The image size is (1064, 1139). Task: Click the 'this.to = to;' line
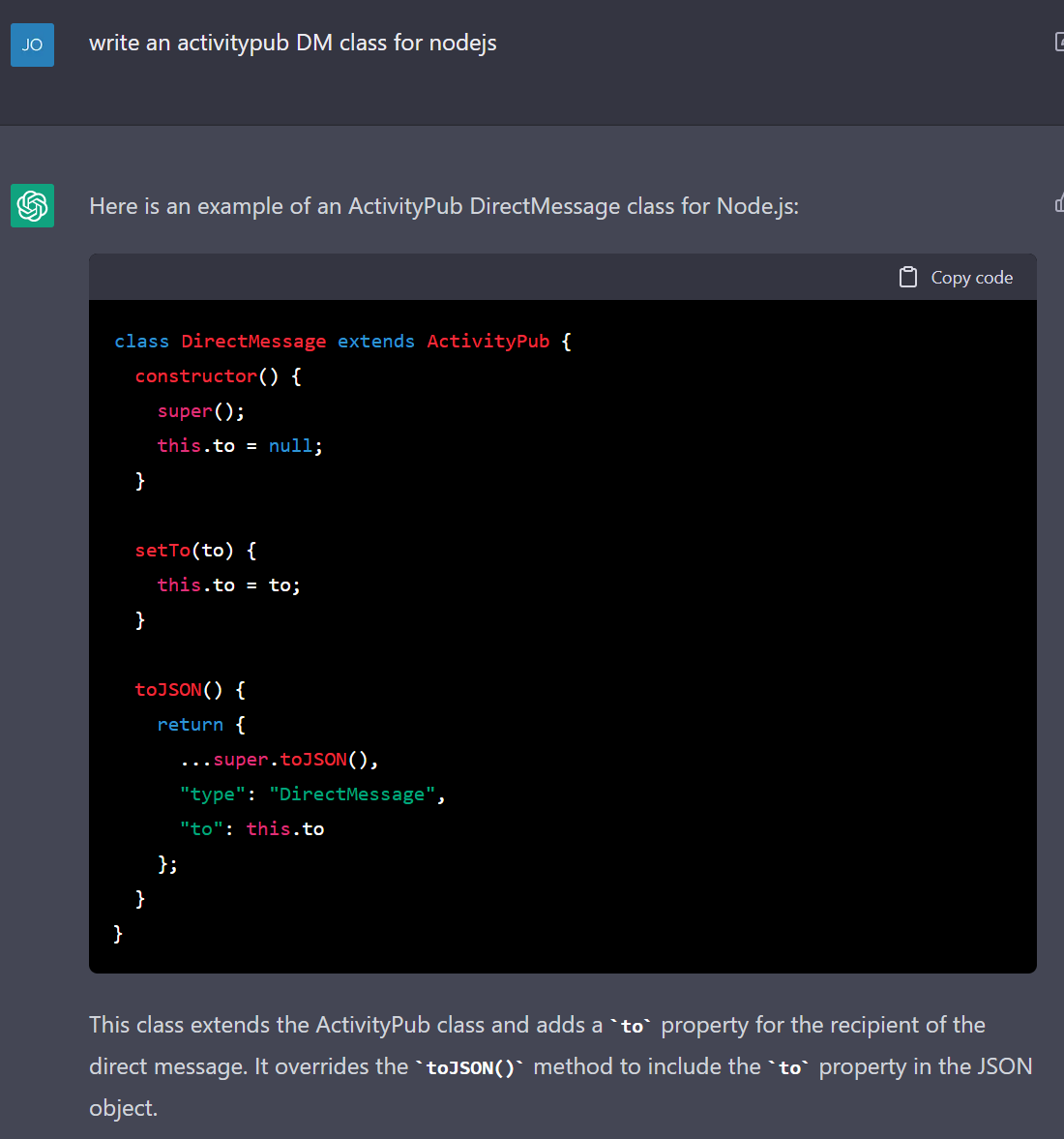point(229,585)
